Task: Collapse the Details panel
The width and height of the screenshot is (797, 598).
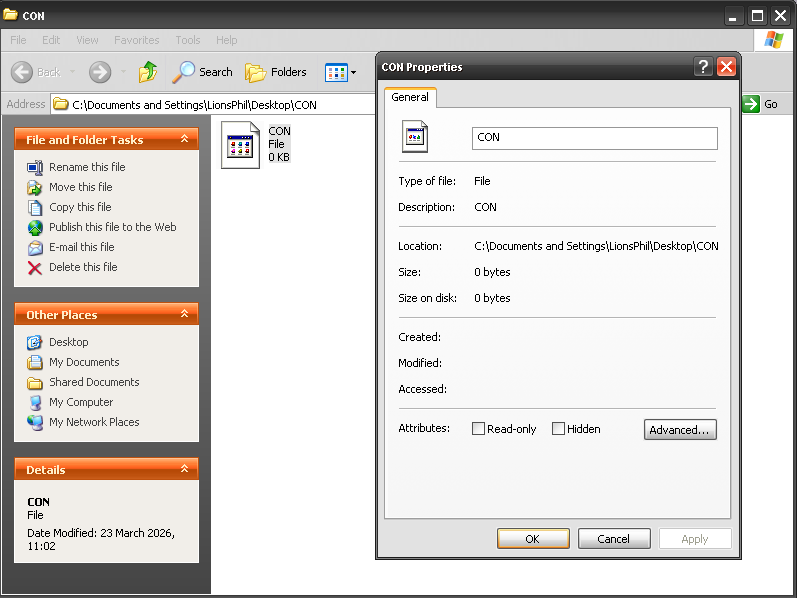Action: click(x=185, y=469)
